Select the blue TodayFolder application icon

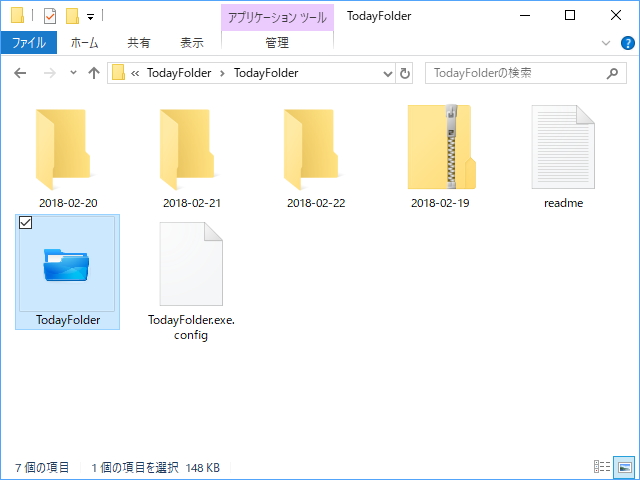click(66, 265)
